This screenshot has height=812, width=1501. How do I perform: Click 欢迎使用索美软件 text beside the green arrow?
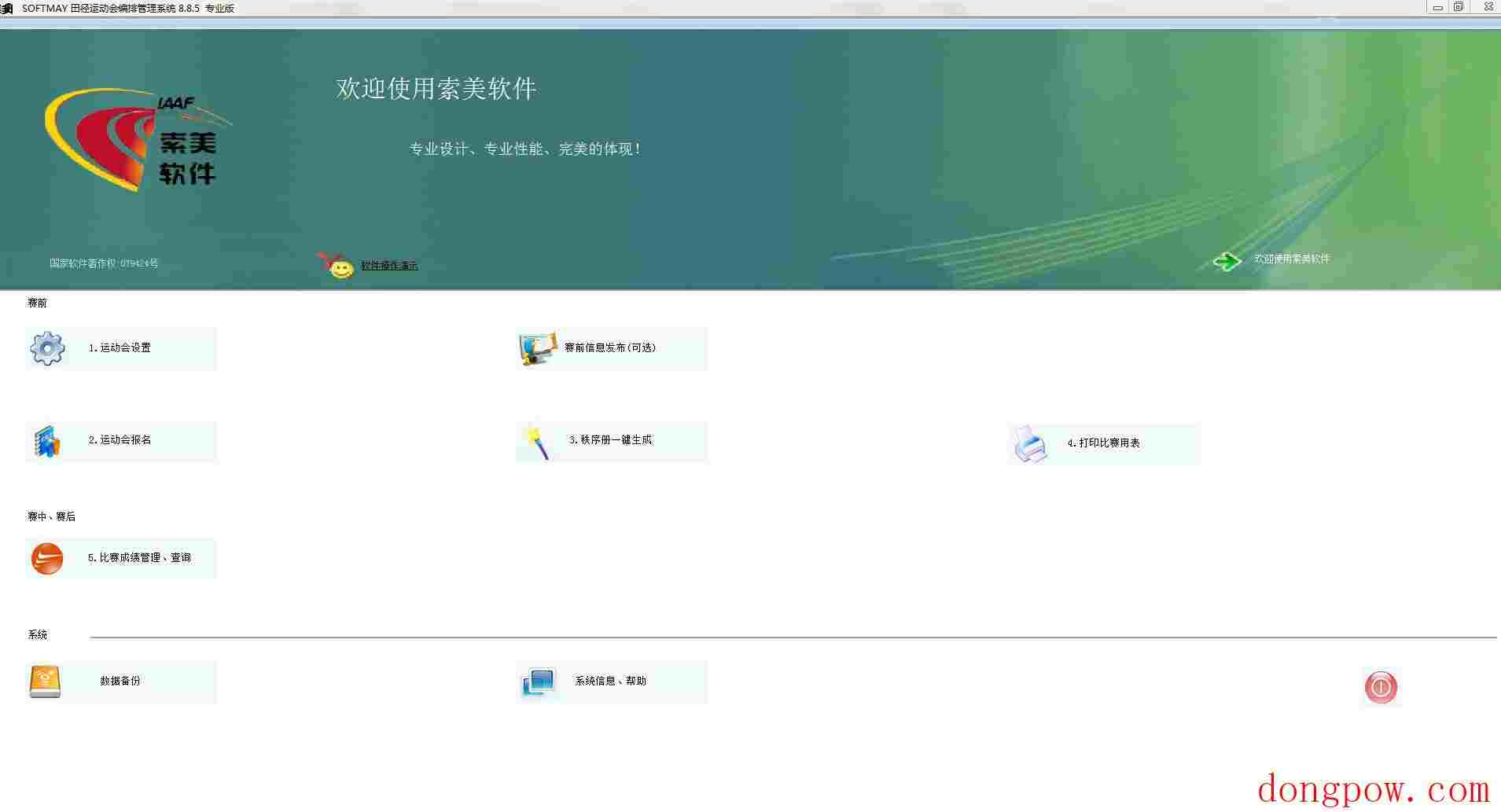(x=1292, y=259)
